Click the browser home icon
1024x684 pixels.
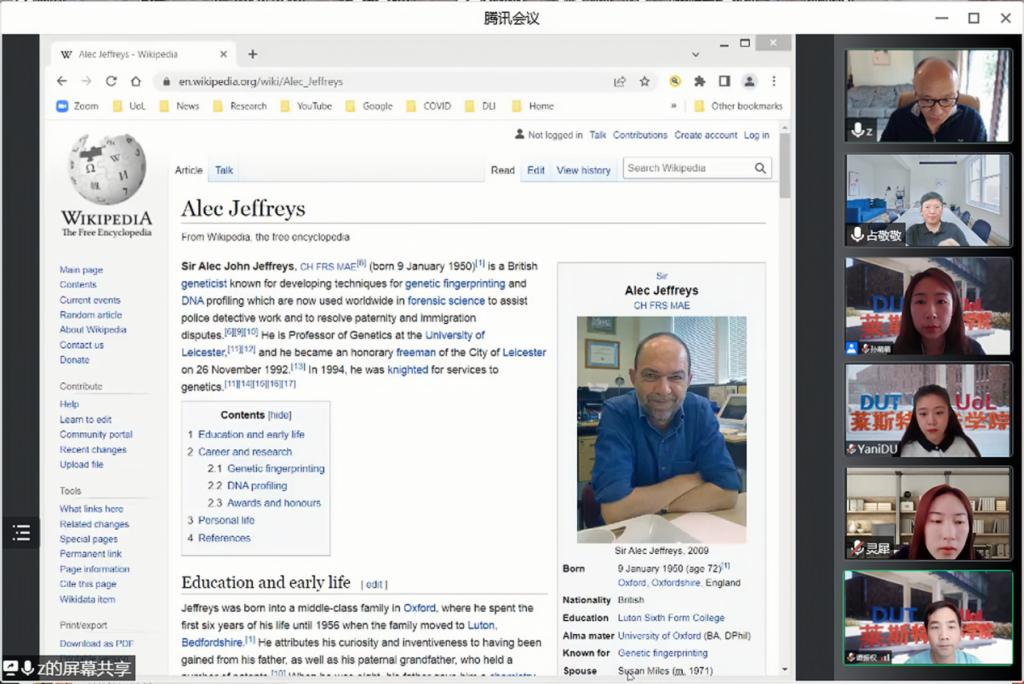point(136,81)
